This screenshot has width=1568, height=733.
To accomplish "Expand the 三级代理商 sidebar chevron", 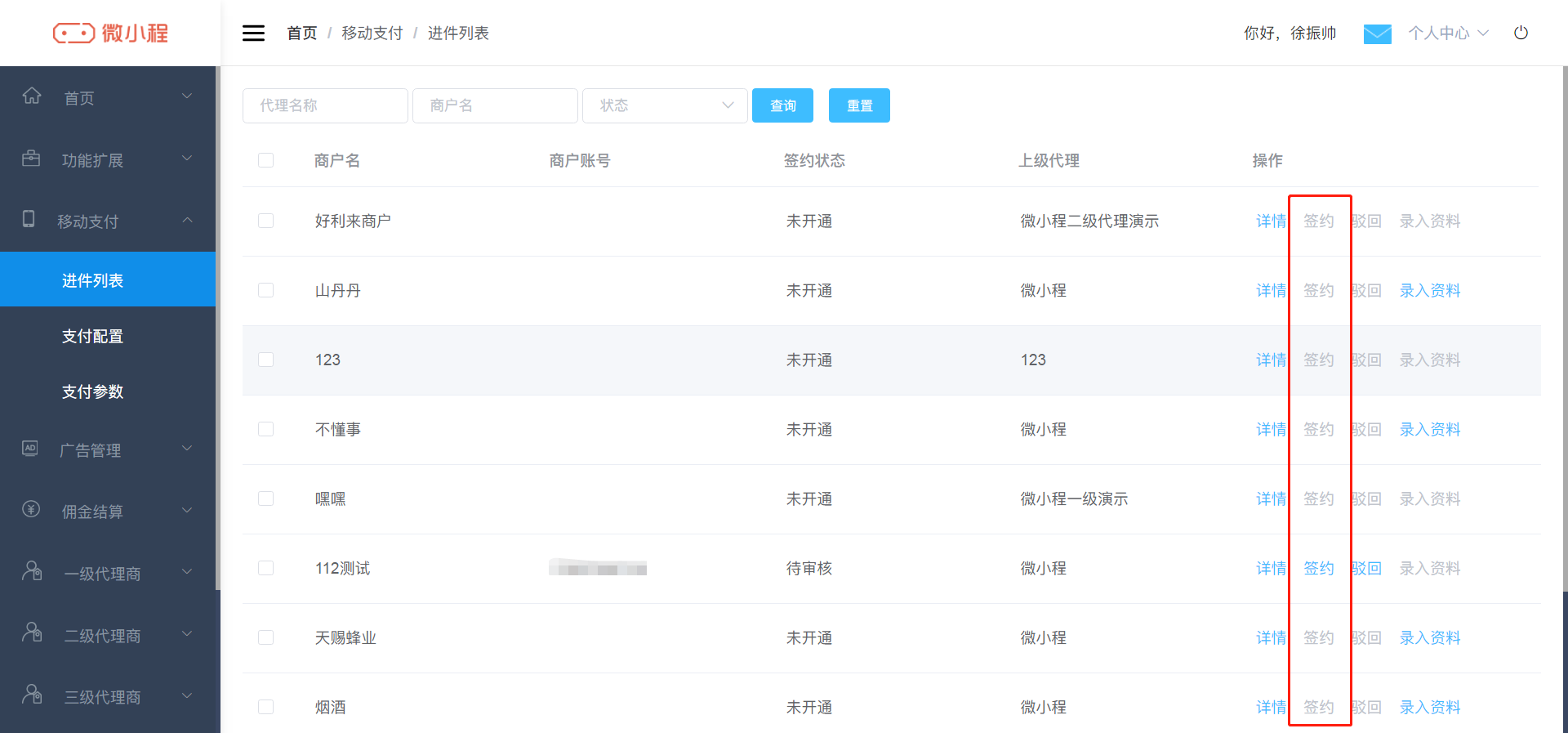I will point(187,696).
